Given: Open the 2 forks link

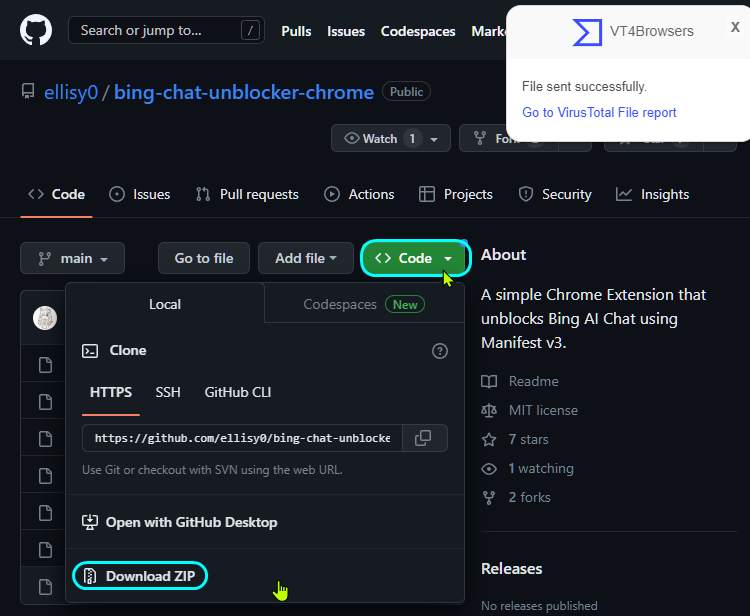Looking at the screenshot, I should [529, 497].
